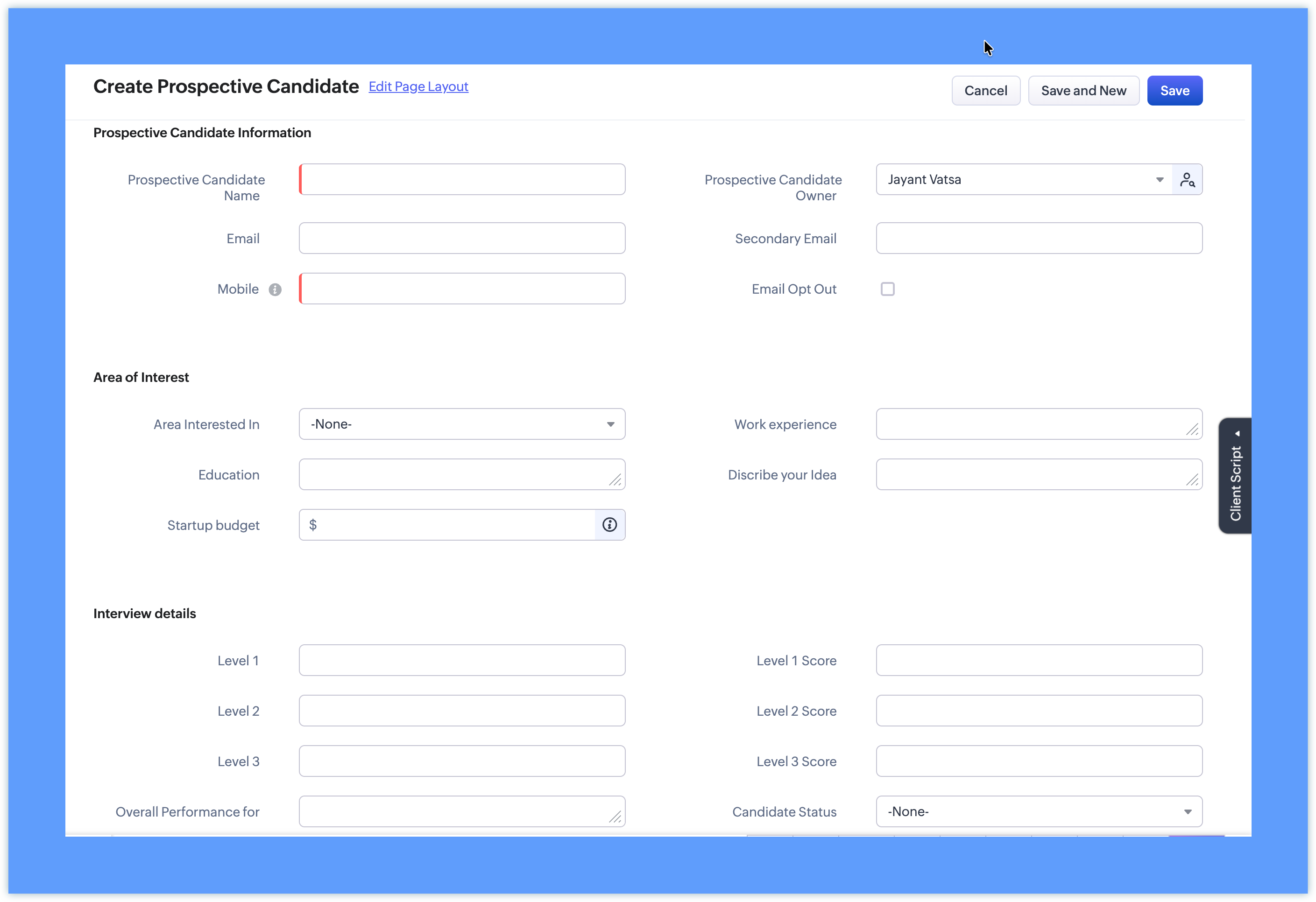Screen dimensions: 1316x902
Task: Toggle the Email Opt Out checkbox
Action: (887, 289)
